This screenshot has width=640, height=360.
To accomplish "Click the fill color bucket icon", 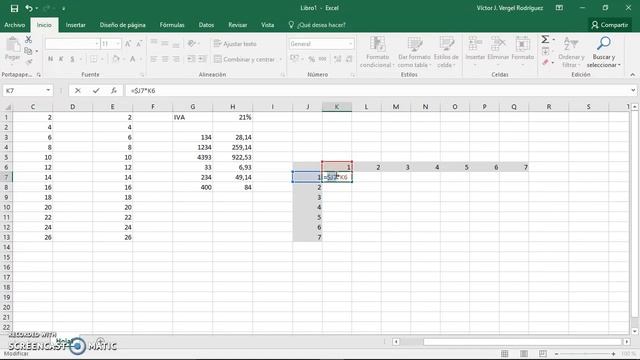I will (x=116, y=59).
